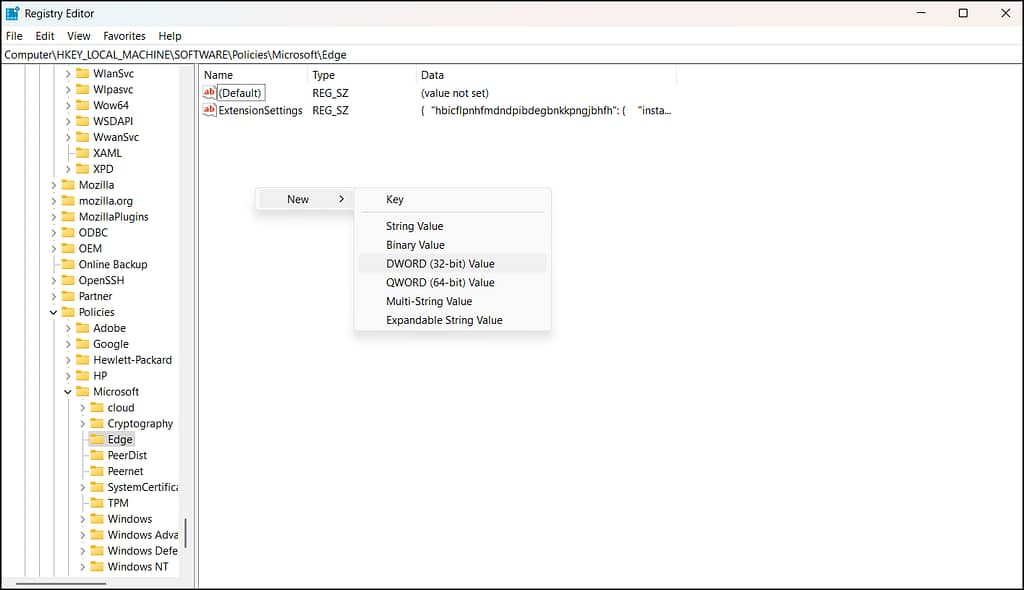Expand the Cryptography key chevron
The width and height of the screenshot is (1024, 590).
coord(83,424)
